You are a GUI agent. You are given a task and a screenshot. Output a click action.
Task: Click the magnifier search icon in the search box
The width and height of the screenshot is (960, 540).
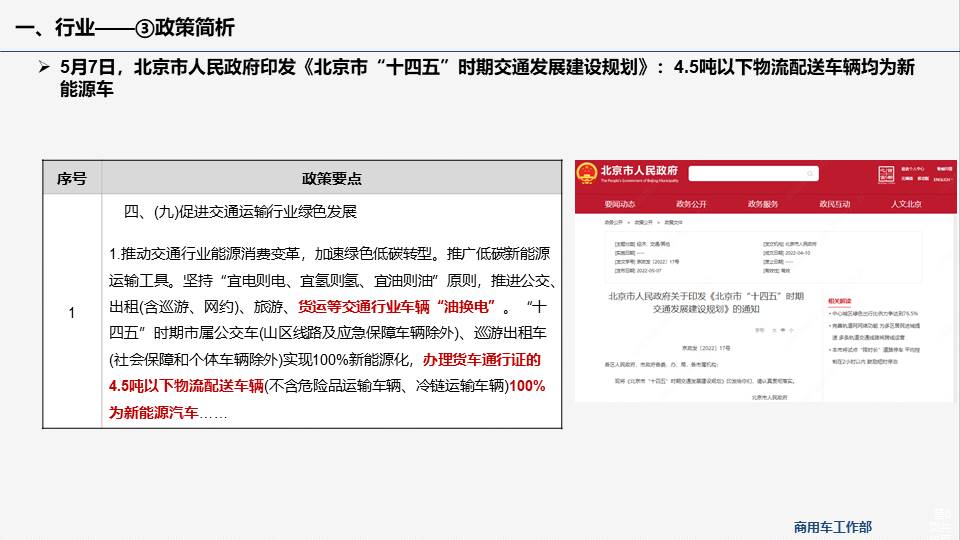[809, 174]
